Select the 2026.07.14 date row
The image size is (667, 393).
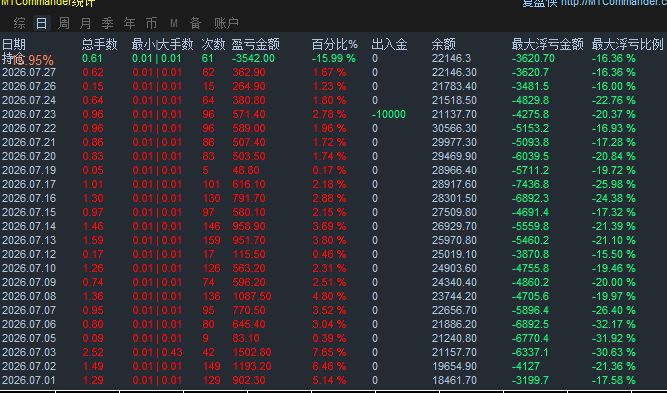point(29,226)
